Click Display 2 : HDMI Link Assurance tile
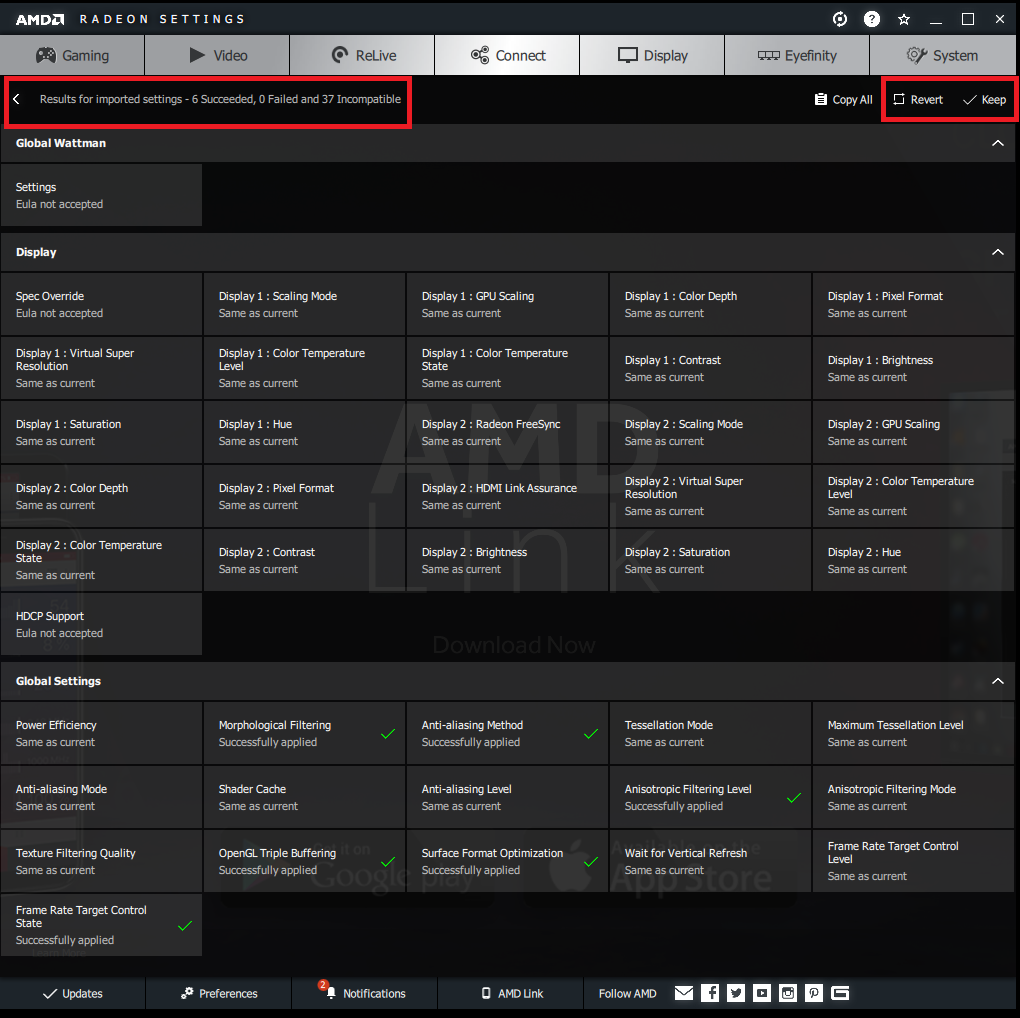Screen dimensions: 1020x1018 point(507,496)
